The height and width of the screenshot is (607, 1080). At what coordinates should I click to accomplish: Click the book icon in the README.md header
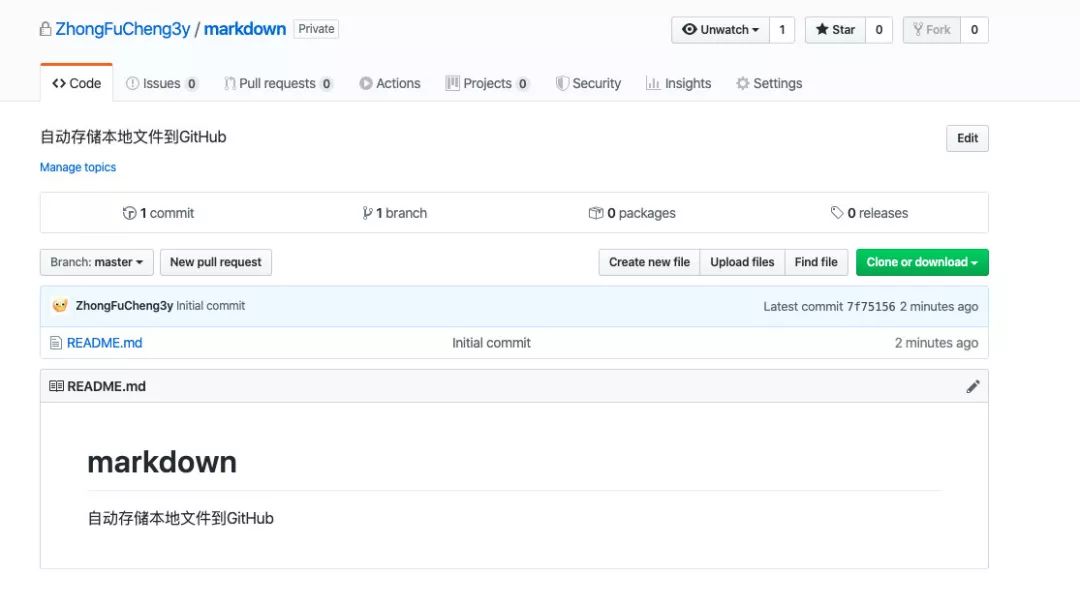(x=56, y=387)
